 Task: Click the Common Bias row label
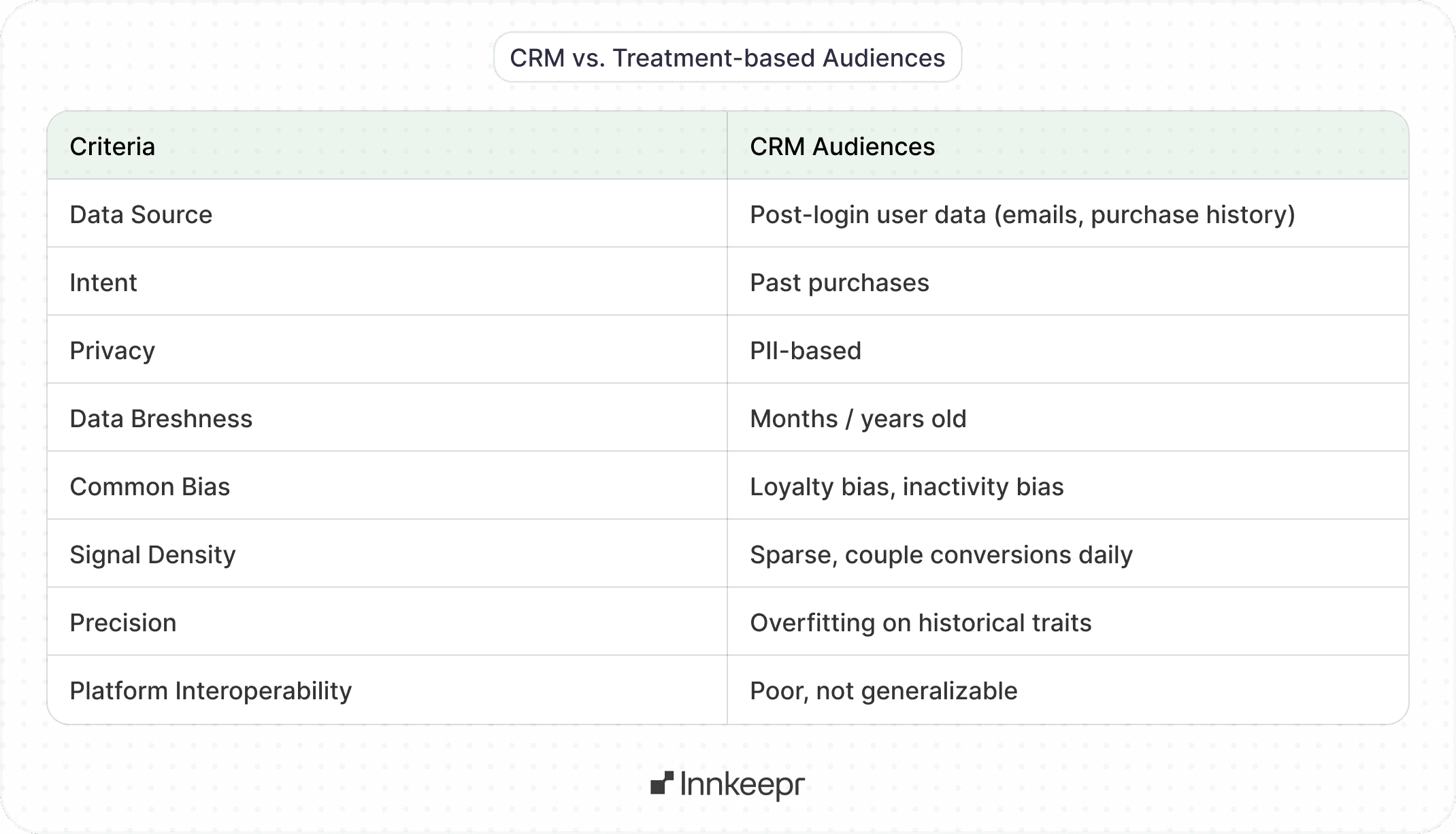pyautogui.click(x=150, y=486)
